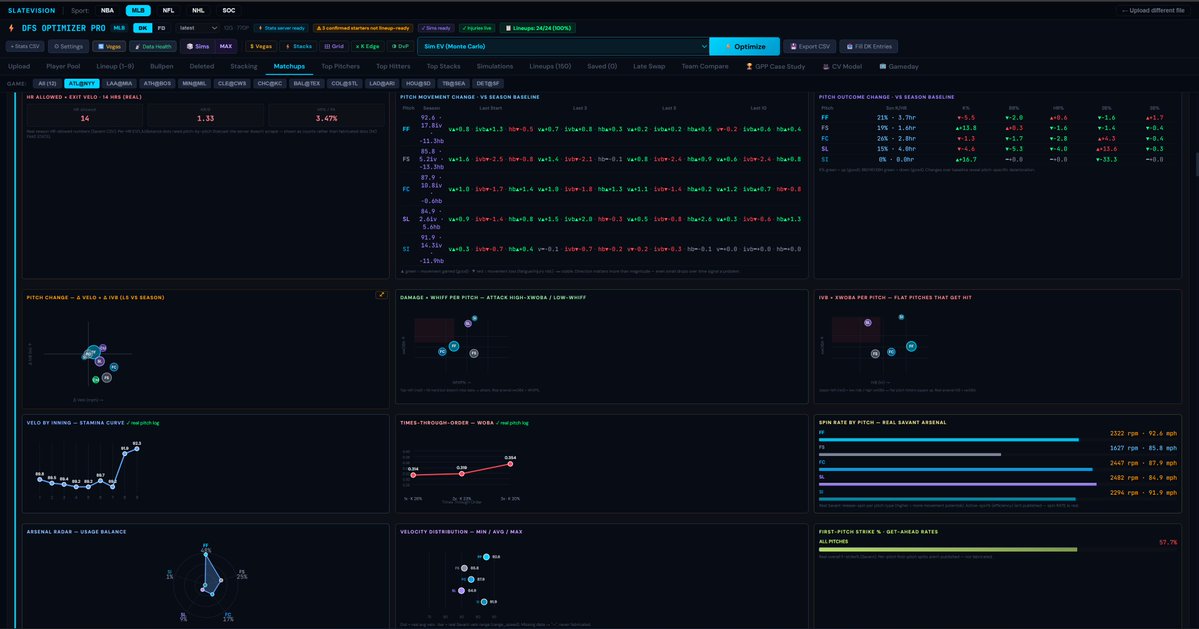The width and height of the screenshot is (1199, 629).
Task: Click the lightning bolt DFS Optimizer Pro logo
Action: click(x=11, y=28)
